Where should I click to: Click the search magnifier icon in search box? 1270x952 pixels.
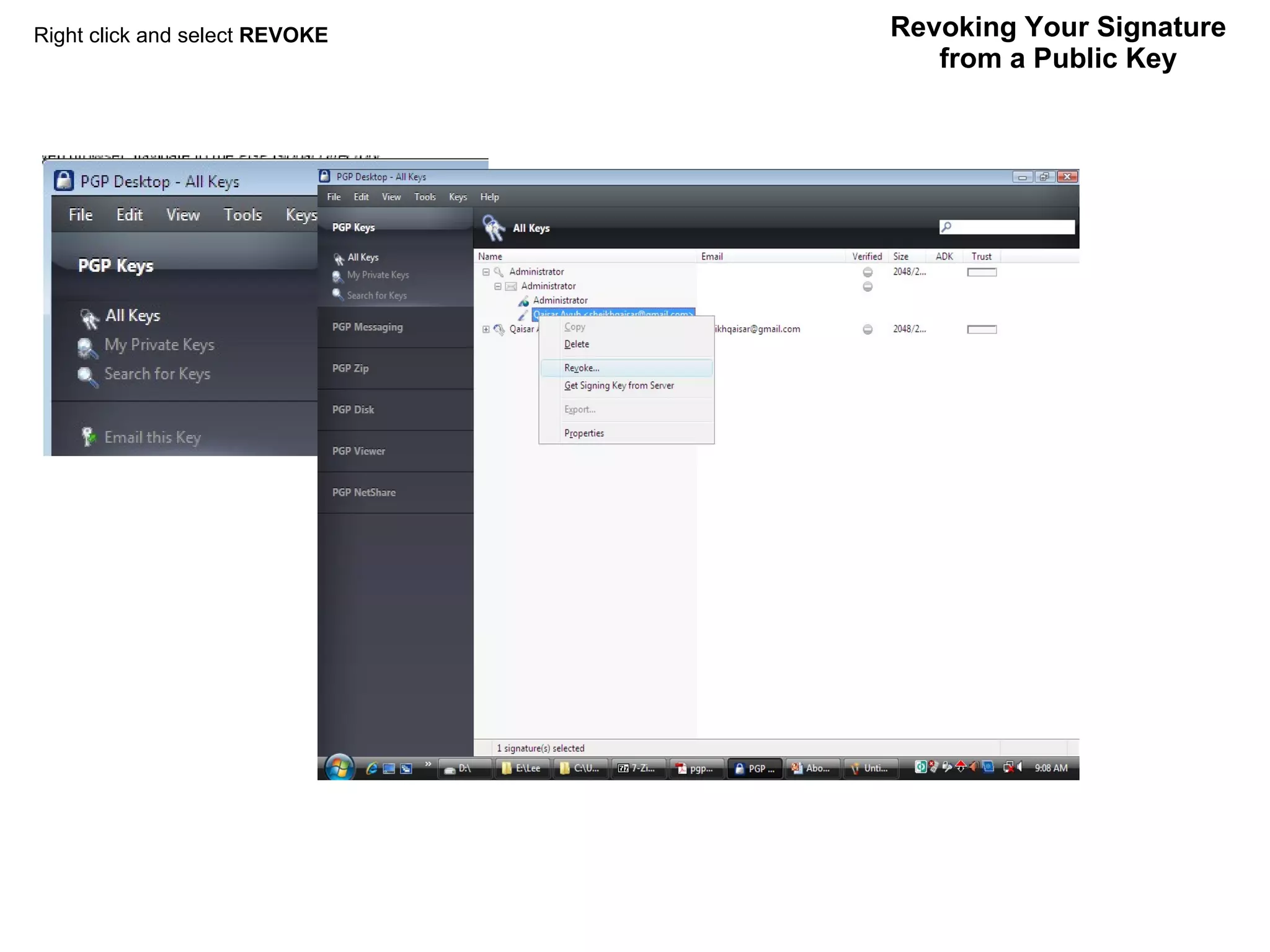click(x=946, y=227)
